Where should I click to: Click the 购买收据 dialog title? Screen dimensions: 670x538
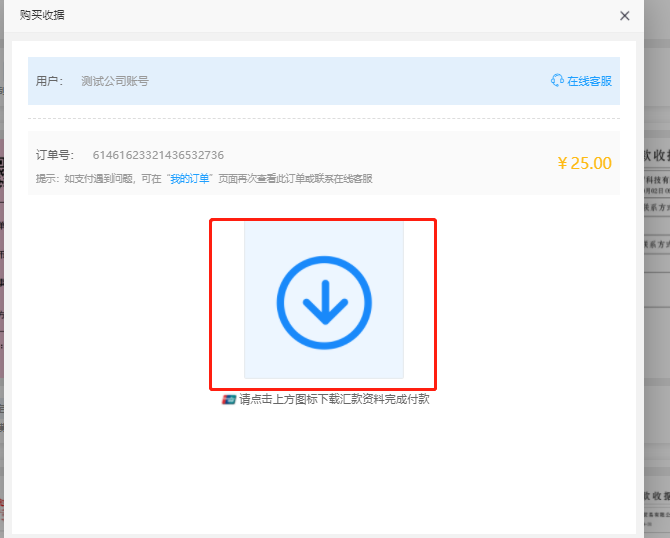pyautogui.click(x=43, y=16)
